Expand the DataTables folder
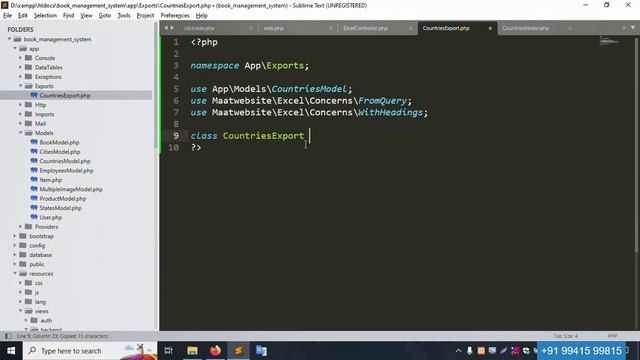The image size is (640, 360). (x=20, y=67)
